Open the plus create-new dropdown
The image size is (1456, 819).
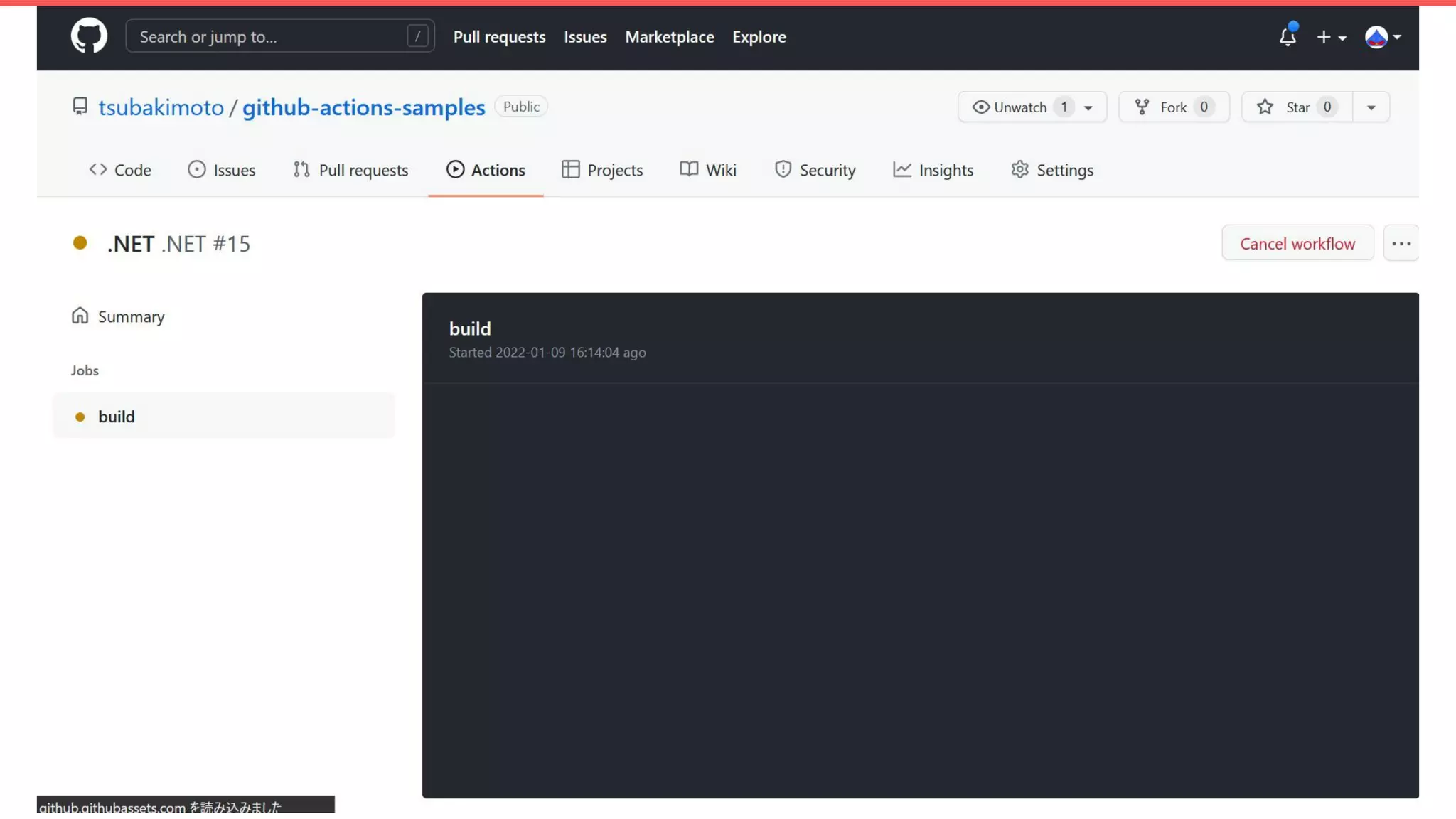(1331, 37)
